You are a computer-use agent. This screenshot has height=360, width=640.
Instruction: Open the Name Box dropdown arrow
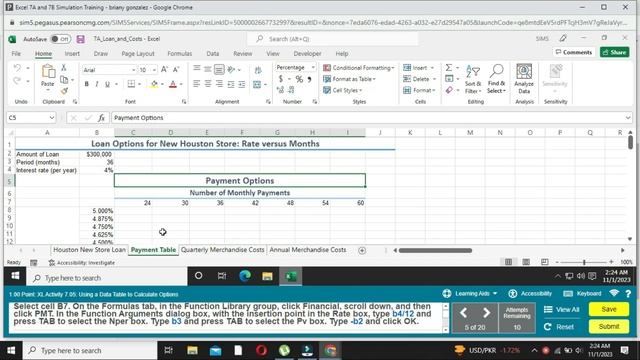click(52, 118)
